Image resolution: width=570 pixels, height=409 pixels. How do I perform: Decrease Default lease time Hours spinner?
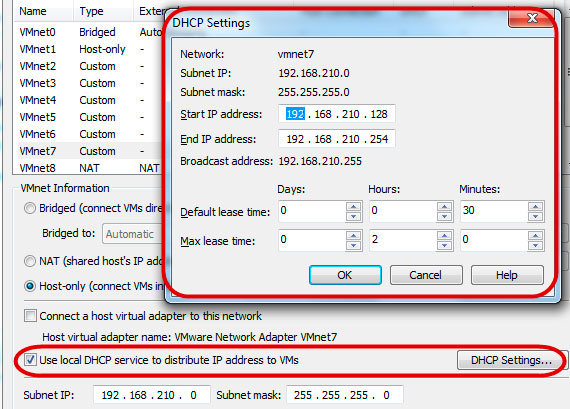pyautogui.click(x=444, y=217)
